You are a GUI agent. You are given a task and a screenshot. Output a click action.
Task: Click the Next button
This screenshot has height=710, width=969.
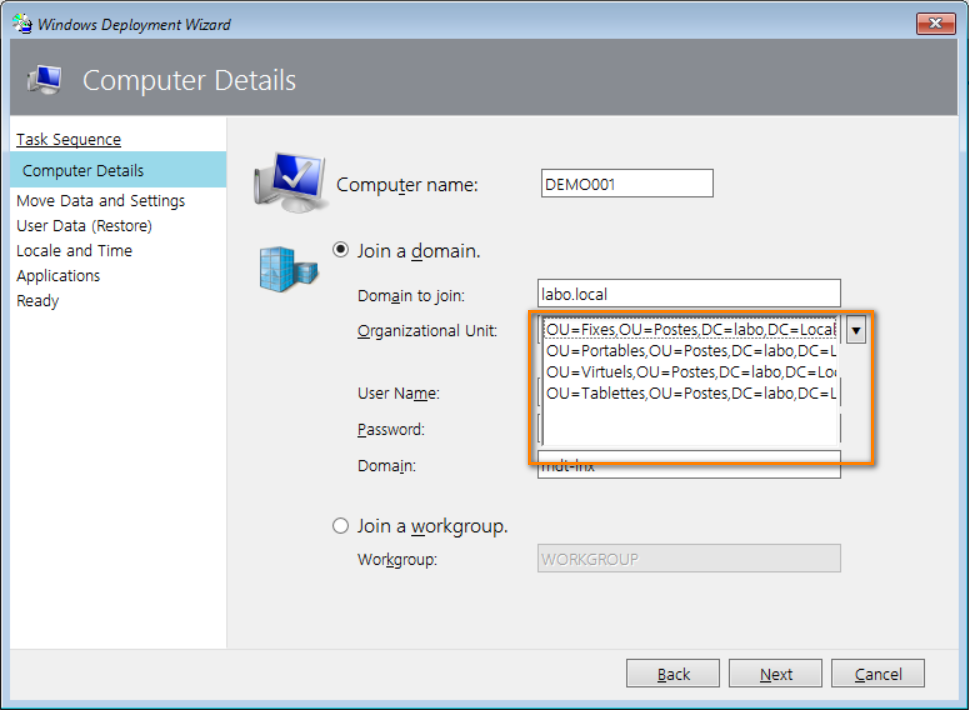[776, 674]
